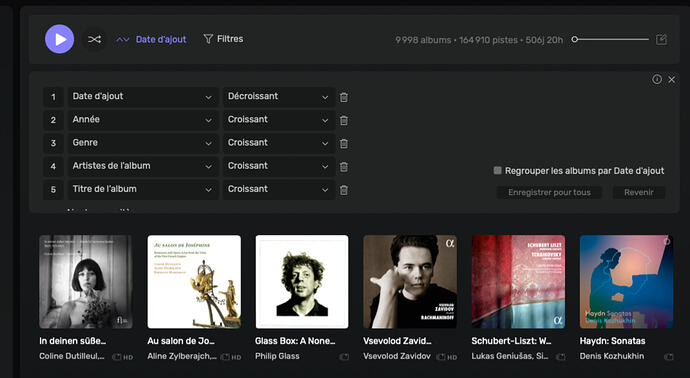Delete the Titre de l'album criterion
Viewport: 690px width, 378px height.
[x=344, y=190]
